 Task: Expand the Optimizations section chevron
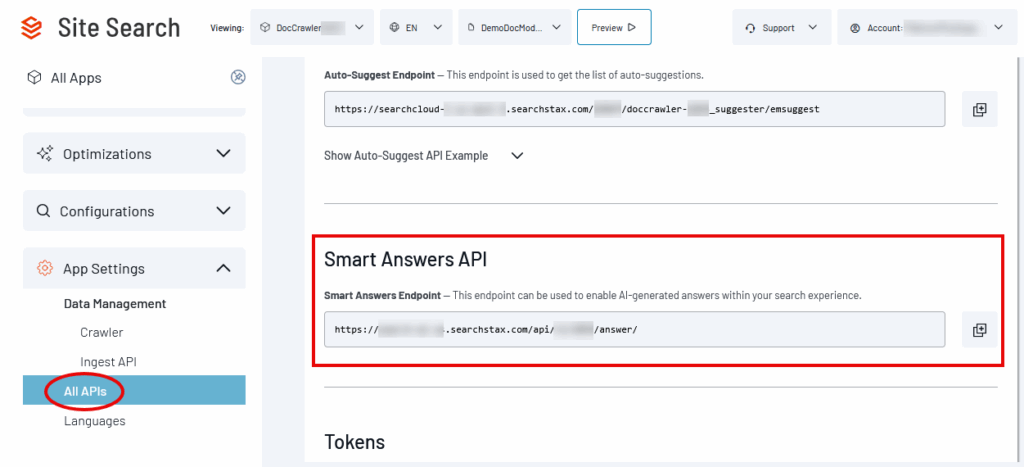223,154
